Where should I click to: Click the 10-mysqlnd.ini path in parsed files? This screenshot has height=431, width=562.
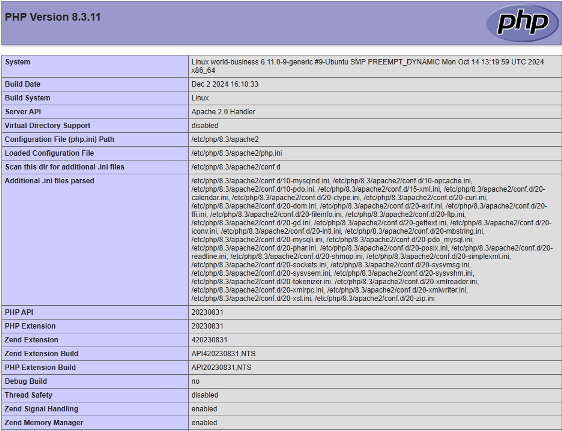[x=261, y=181]
